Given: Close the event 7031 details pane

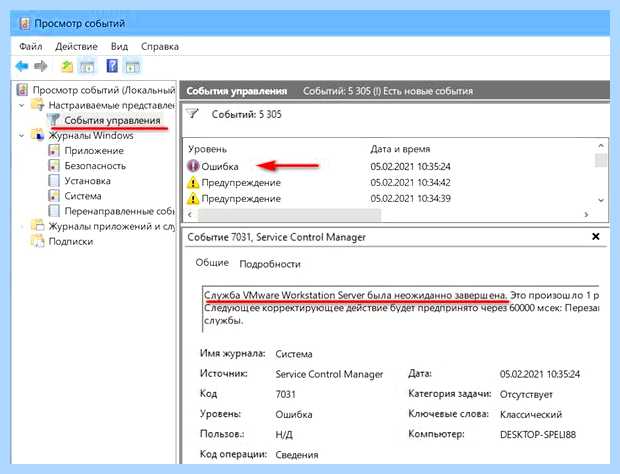Looking at the screenshot, I should click(x=595, y=236).
